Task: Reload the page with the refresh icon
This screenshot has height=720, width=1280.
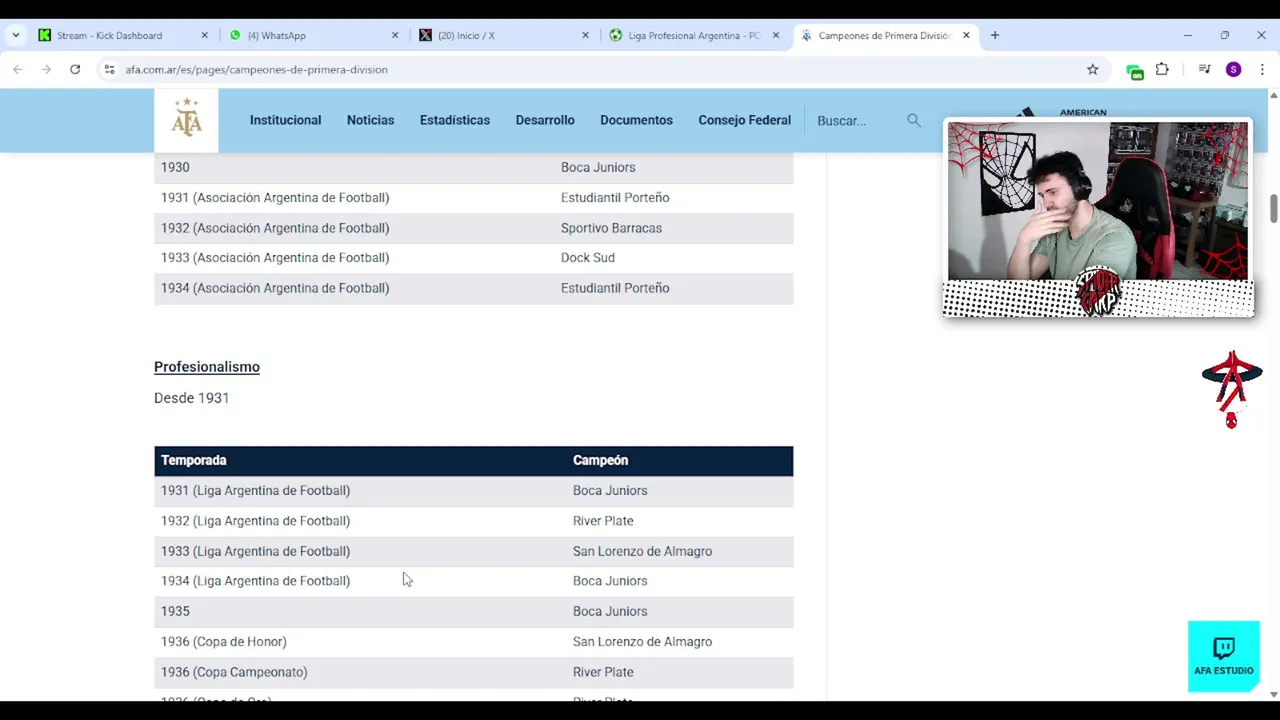Action: point(75,69)
